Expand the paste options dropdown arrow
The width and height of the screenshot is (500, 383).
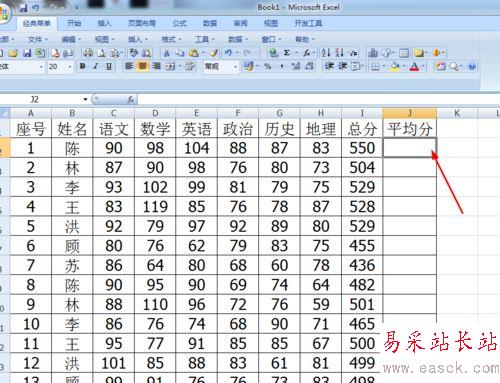203,53
